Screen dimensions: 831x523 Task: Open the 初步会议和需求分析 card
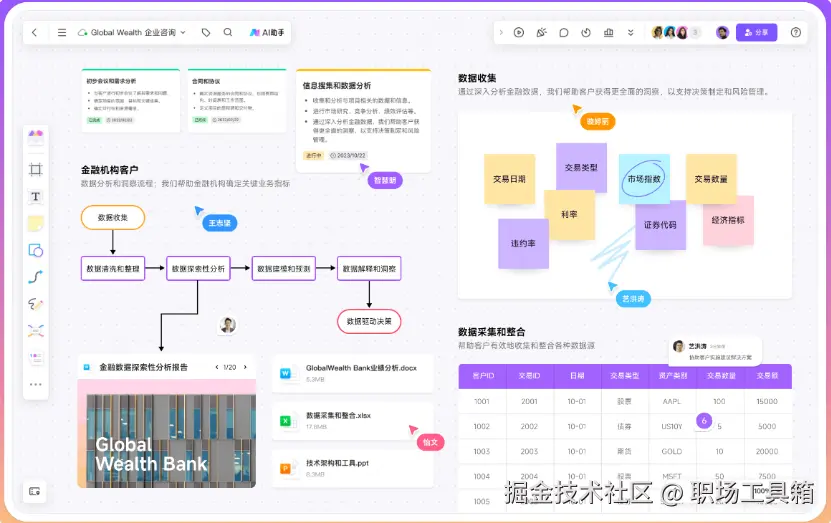tap(131, 101)
